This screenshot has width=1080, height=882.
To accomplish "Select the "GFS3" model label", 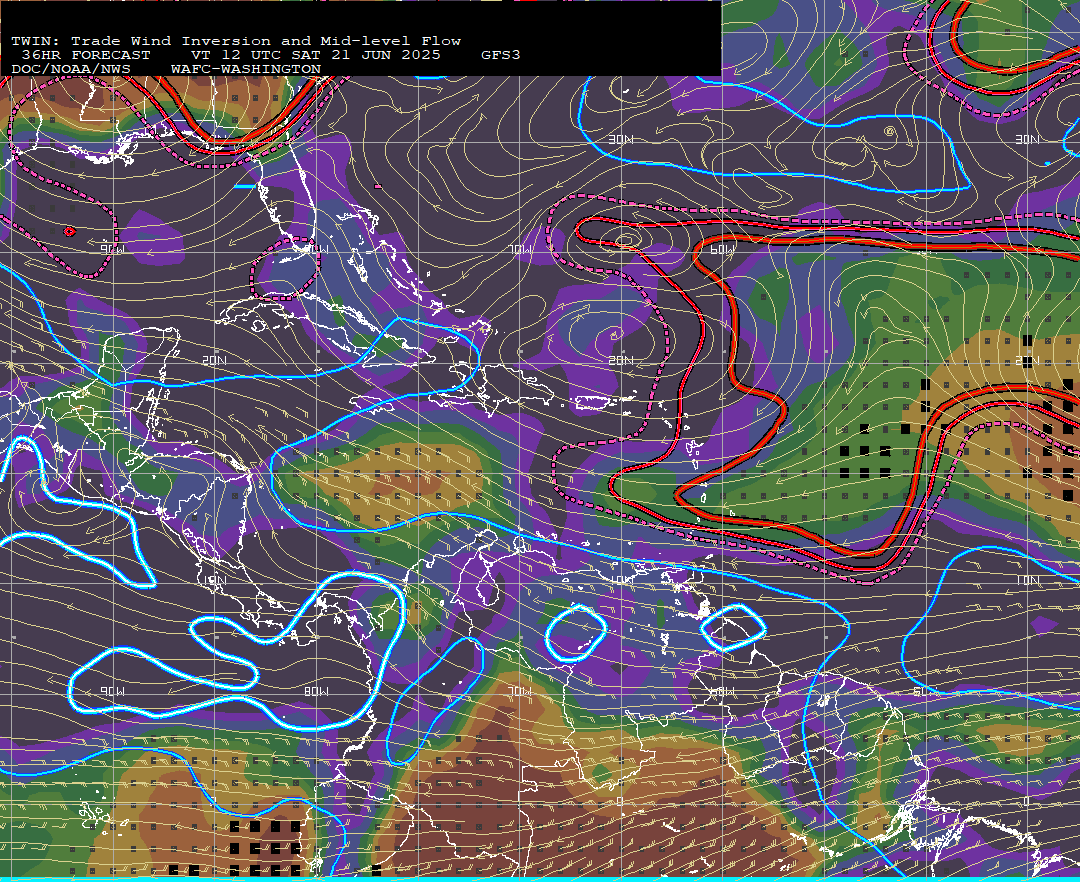I will click(501, 55).
